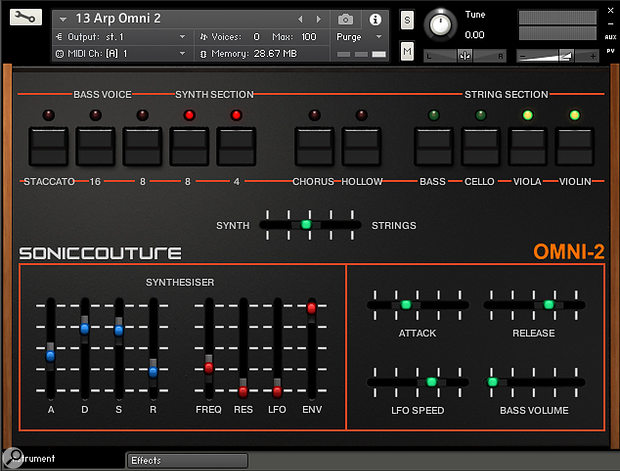This screenshot has height=471, width=620.
Task: Open the snapshot camera view
Action: pyautogui.click(x=345, y=19)
